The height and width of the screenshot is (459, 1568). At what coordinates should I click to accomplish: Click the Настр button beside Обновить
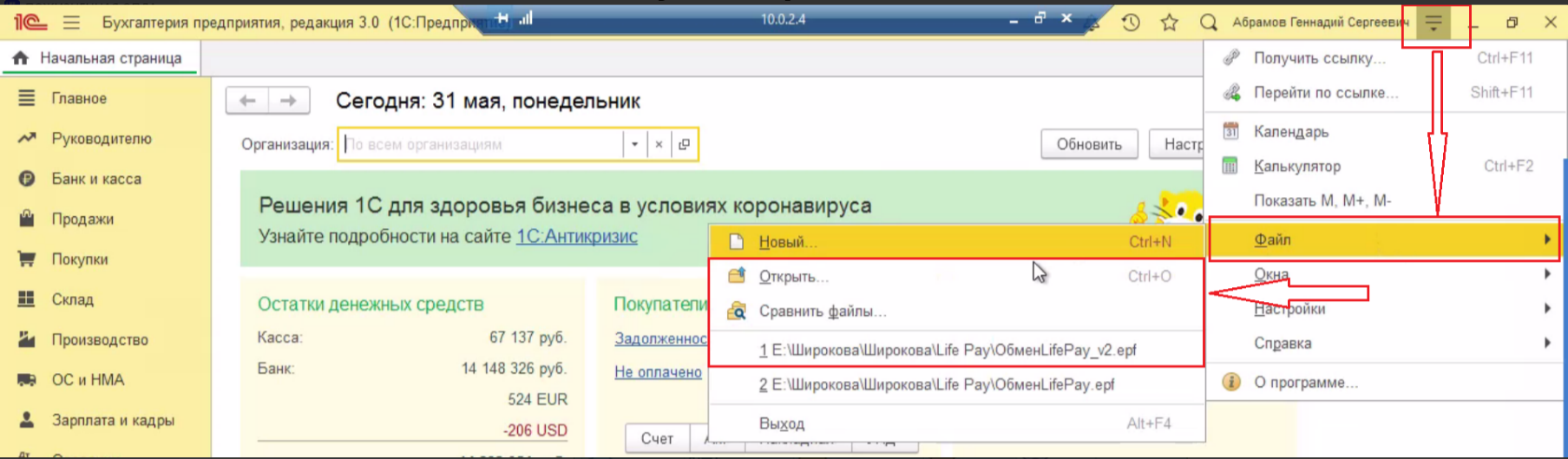pyautogui.click(x=1178, y=144)
